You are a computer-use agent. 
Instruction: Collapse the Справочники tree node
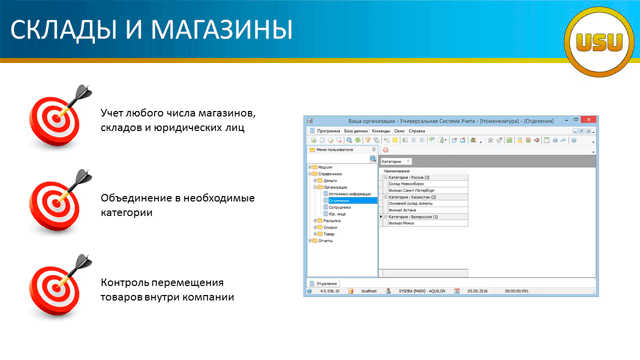click(310, 174)
